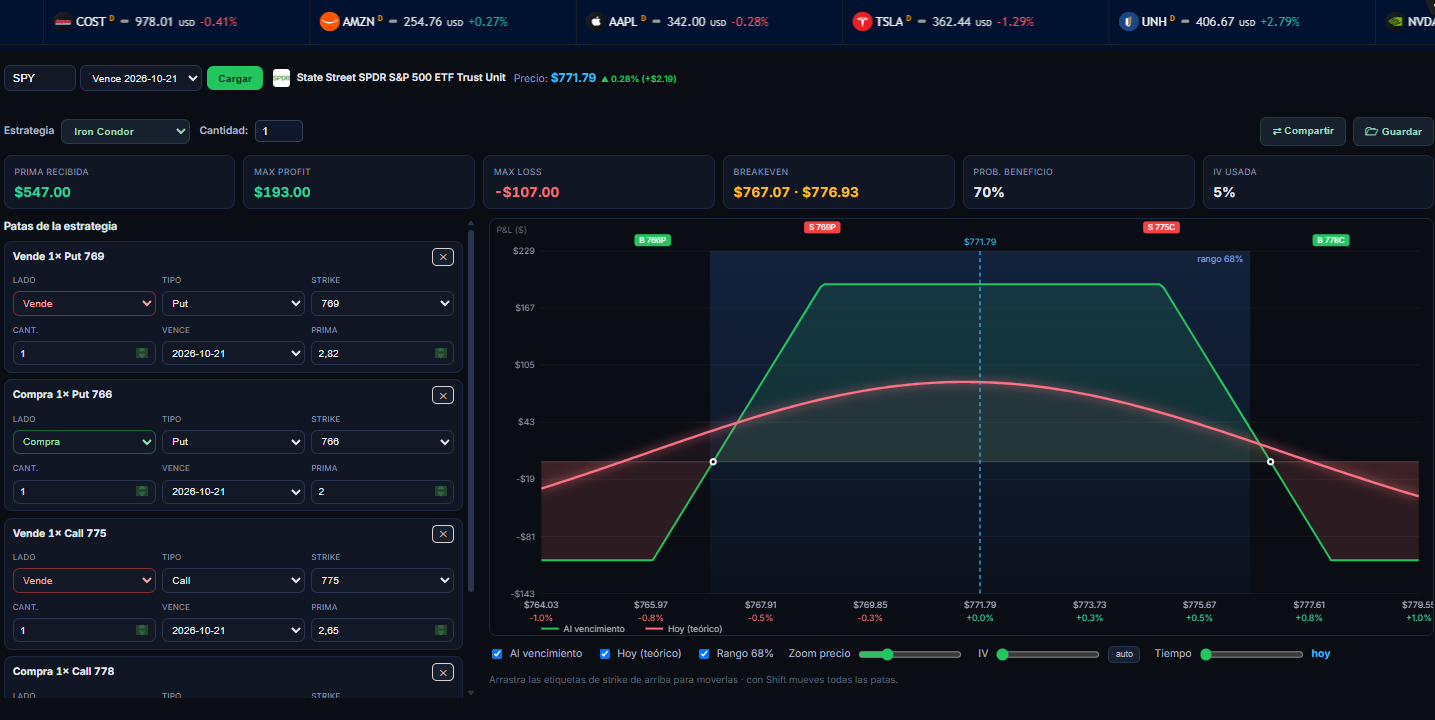This screenshot has width=1435, height=720.
Task: Remove the Compra 1× Put 766 leg
Action: click(443, 395)
